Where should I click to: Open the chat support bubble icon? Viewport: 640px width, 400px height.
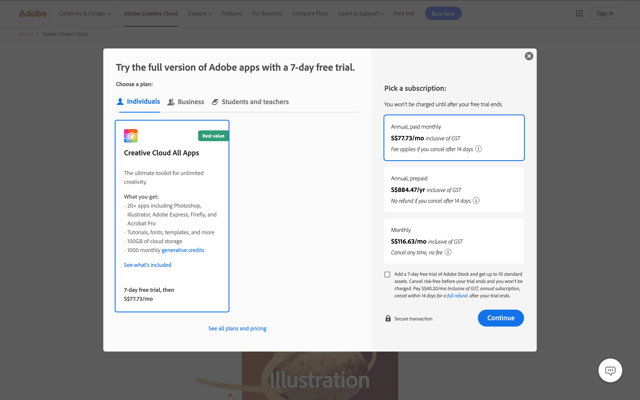(x=610, y=371)
